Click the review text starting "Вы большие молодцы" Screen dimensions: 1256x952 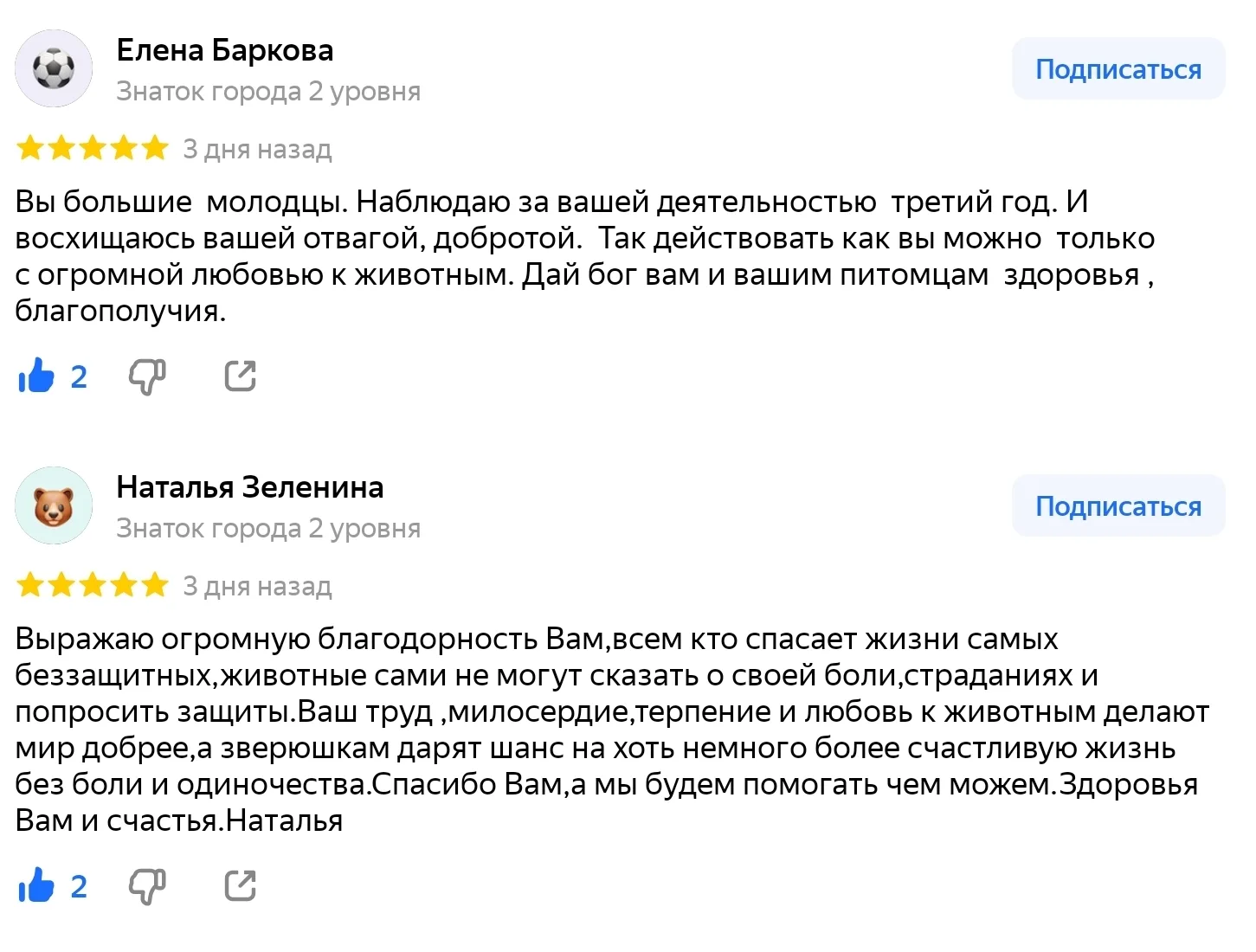point(584,255)
